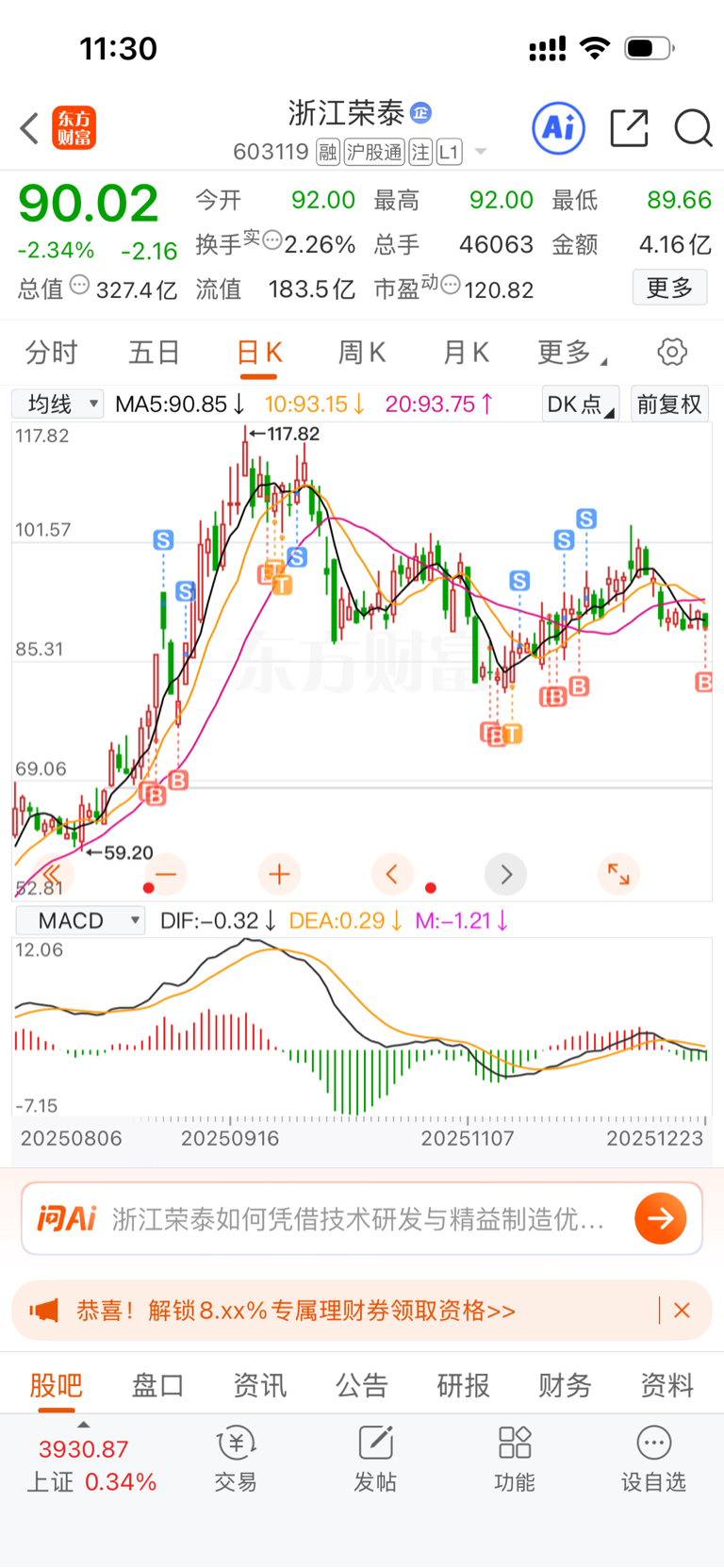The height and width of the screenshot is (1568, 724).
Task: Move chart right with gray arrow
Action: click(x=505, y=874)
